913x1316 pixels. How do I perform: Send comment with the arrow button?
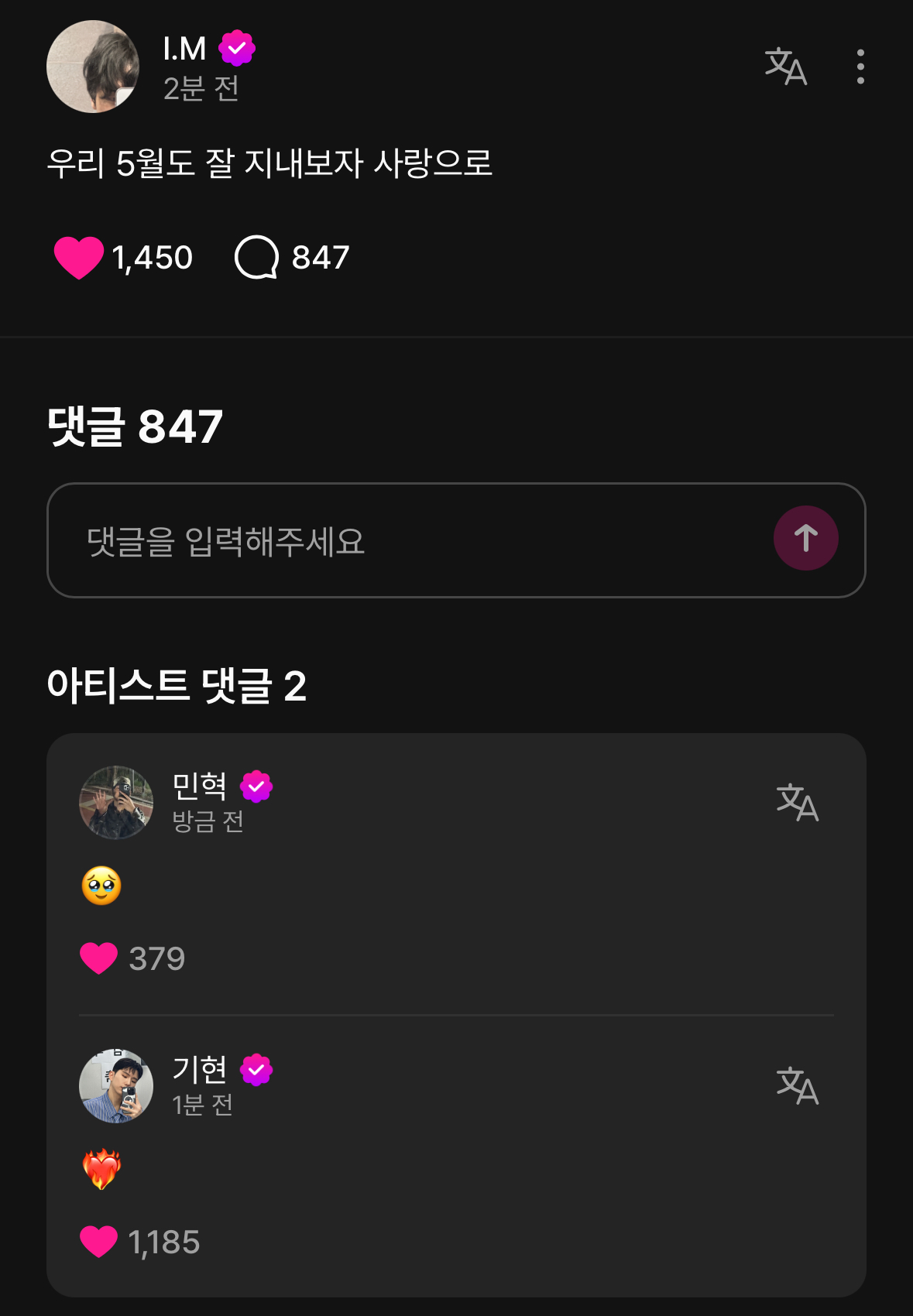pos(805,538)
